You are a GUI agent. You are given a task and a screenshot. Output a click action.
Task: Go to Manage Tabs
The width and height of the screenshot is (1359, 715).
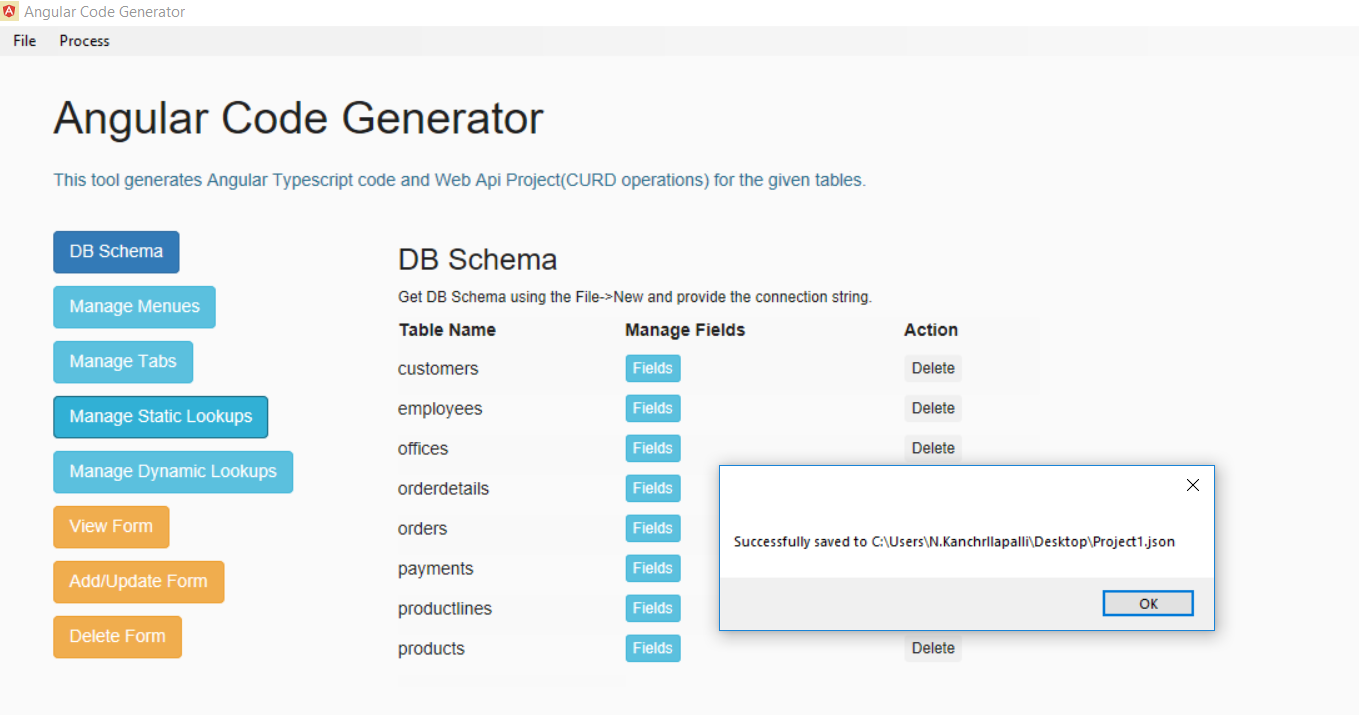tap(123, 362)
